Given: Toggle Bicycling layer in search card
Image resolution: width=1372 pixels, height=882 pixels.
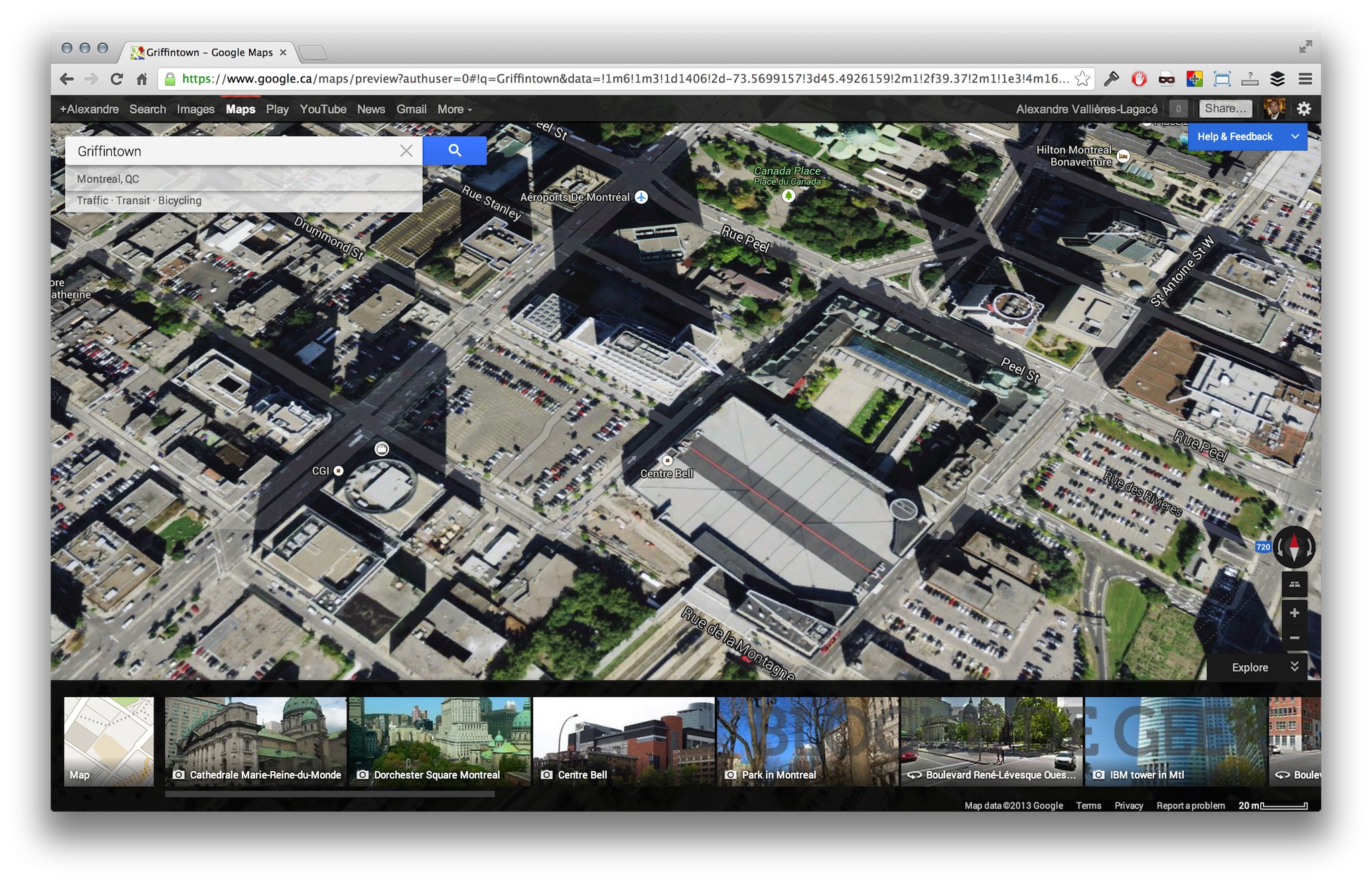Looking at the screenshot, I should coord(180,200).
